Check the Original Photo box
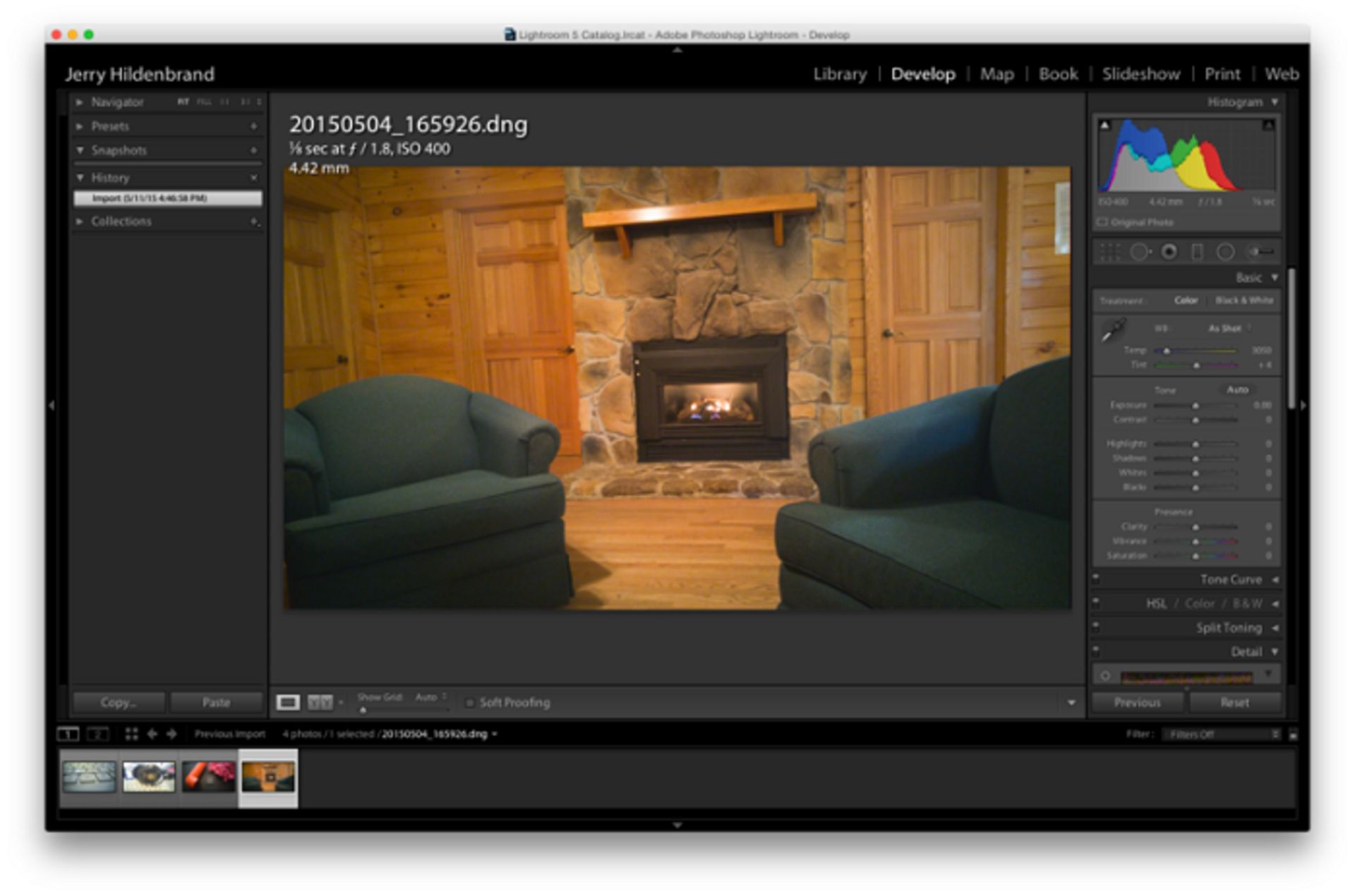 click(1102, 222)
